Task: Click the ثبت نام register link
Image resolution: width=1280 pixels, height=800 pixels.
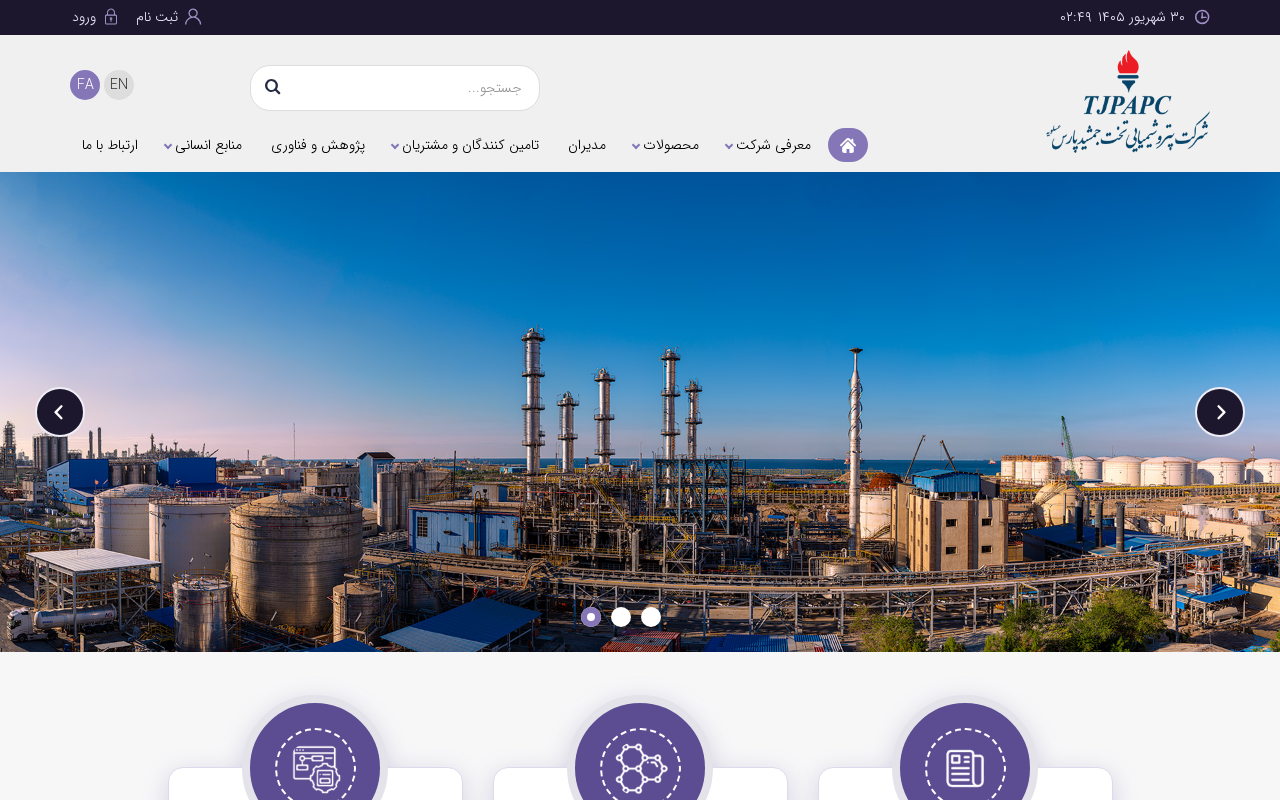Action: (x=168, y=17)
